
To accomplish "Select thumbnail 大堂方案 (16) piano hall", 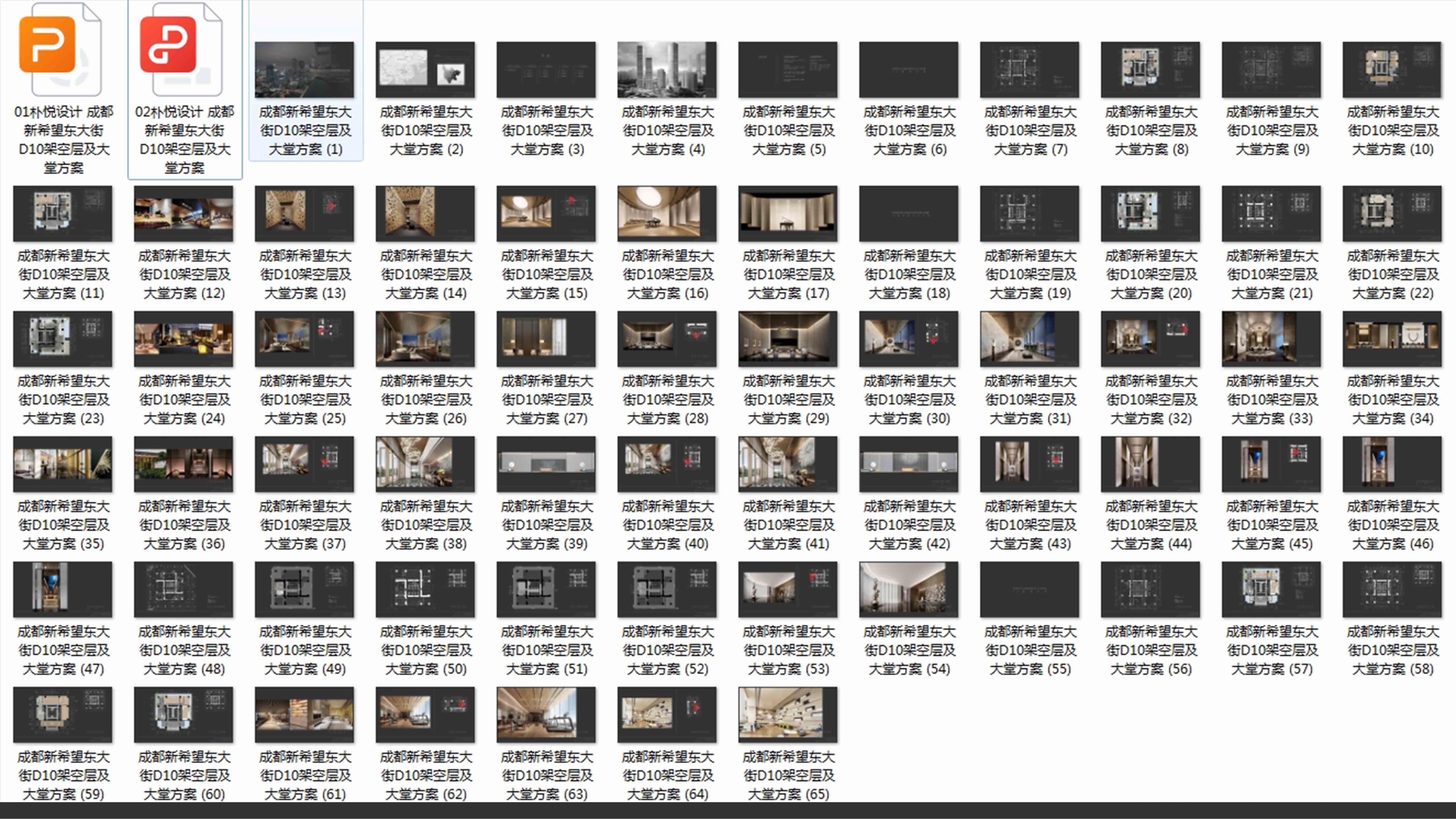I will coord(668,214).
